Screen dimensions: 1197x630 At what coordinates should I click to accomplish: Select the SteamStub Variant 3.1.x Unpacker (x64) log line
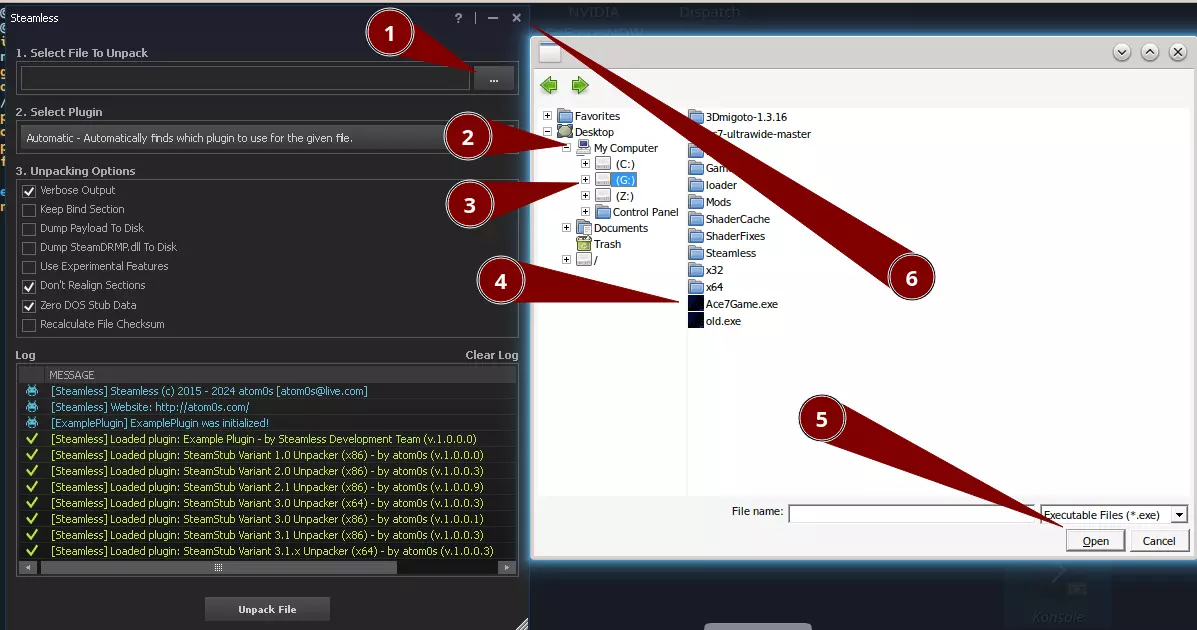pos(267,551)
